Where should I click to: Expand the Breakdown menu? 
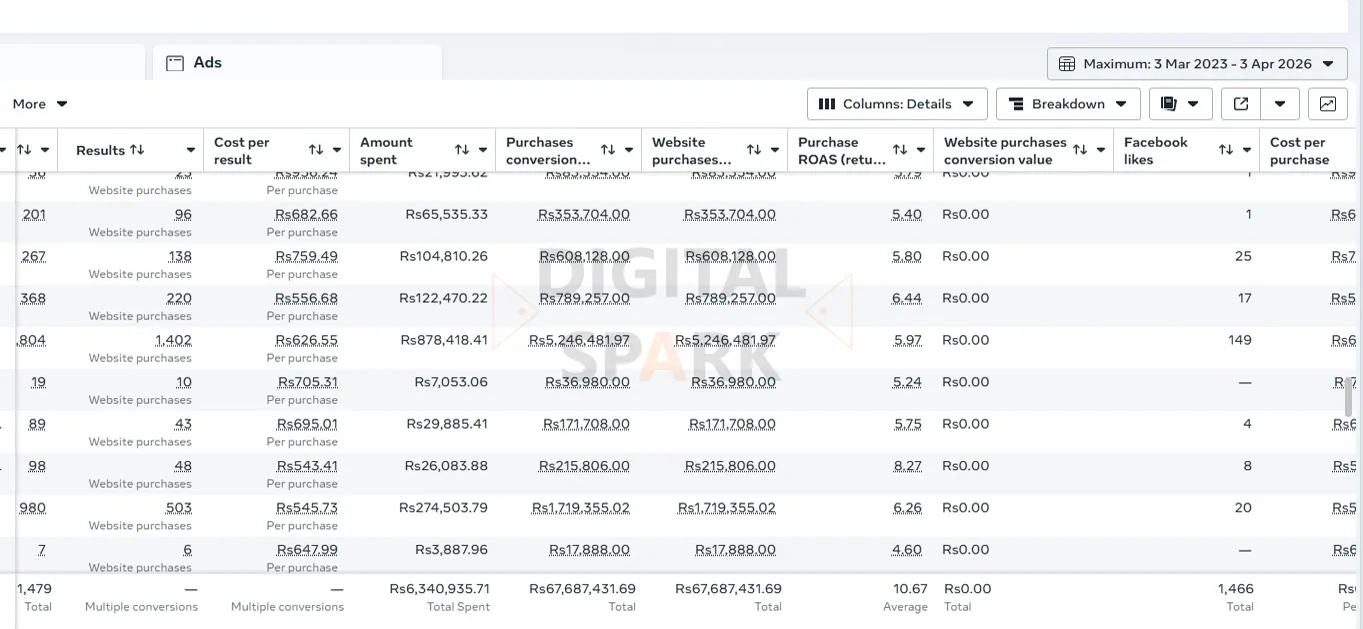pyautogui.click(x=1067, y=104)
